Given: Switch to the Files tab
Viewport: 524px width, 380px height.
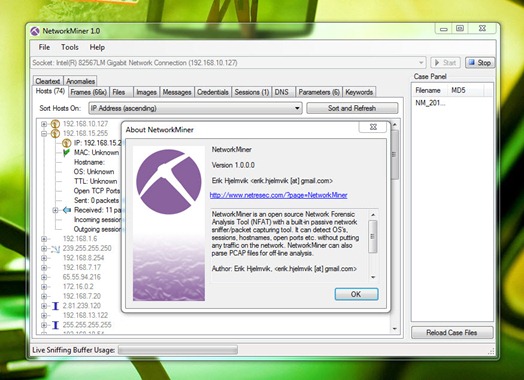Looking at the screenshot, I should pos(121,92).
